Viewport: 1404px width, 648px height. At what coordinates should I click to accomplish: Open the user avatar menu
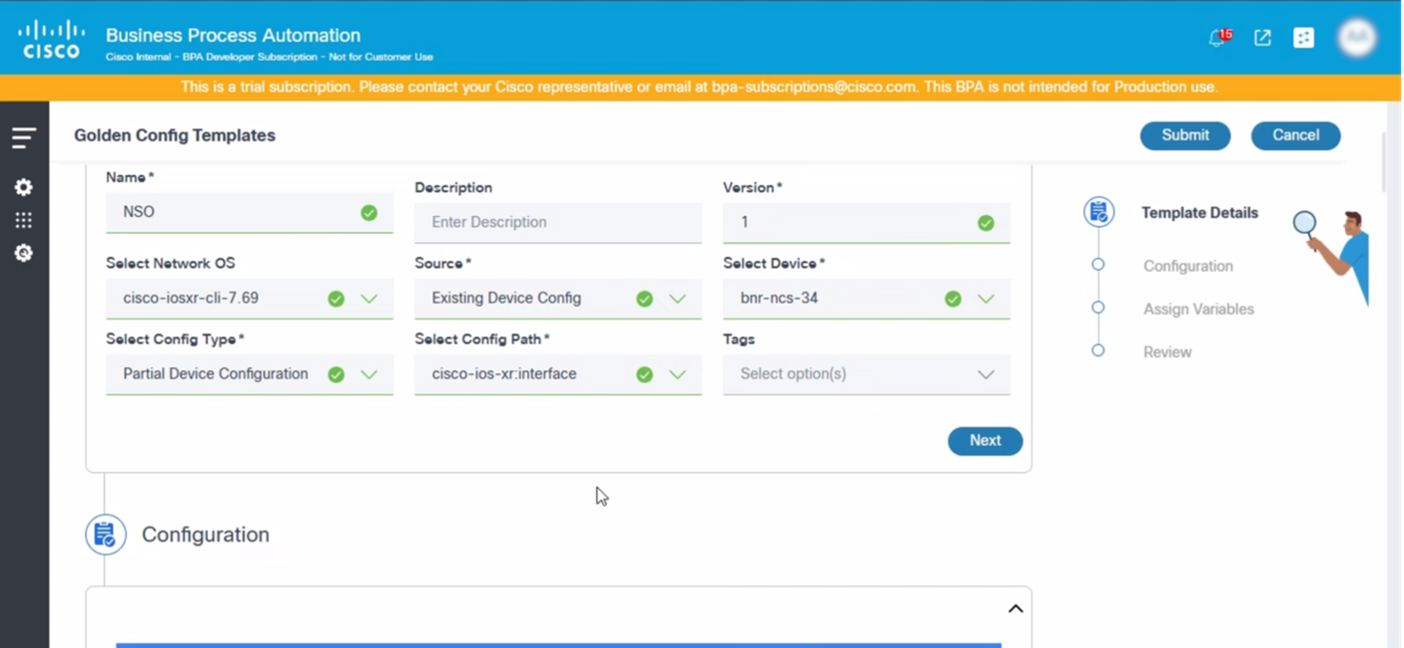point(1357,38)
